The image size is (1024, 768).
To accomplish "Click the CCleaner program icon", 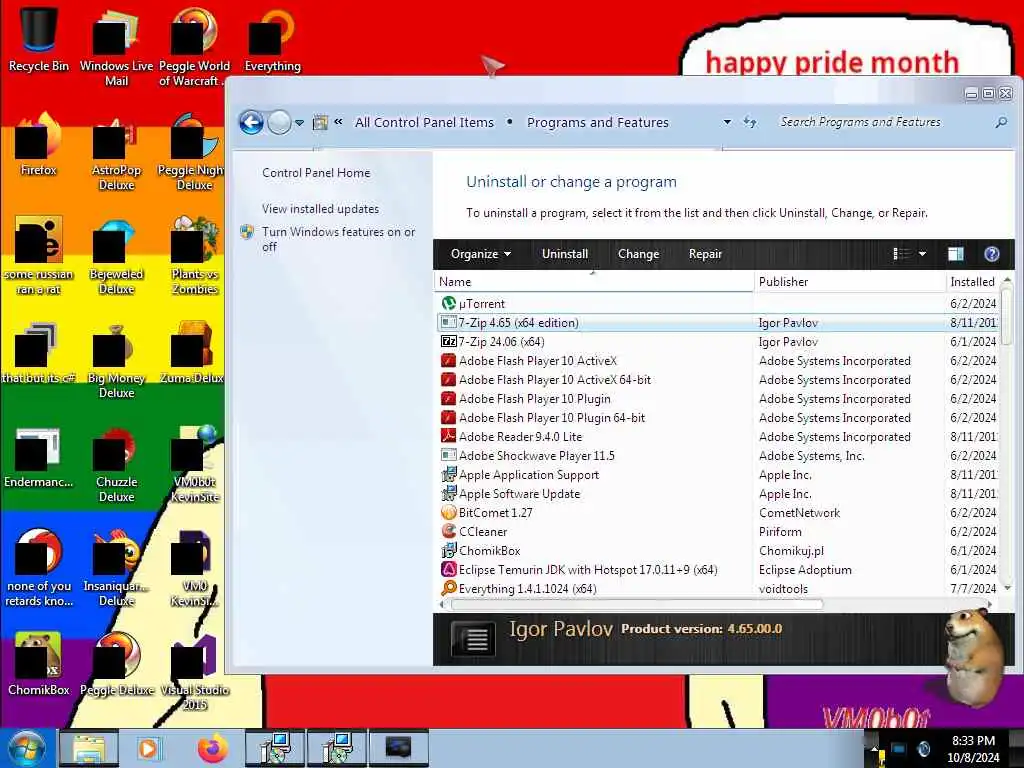I will (449, 532).
